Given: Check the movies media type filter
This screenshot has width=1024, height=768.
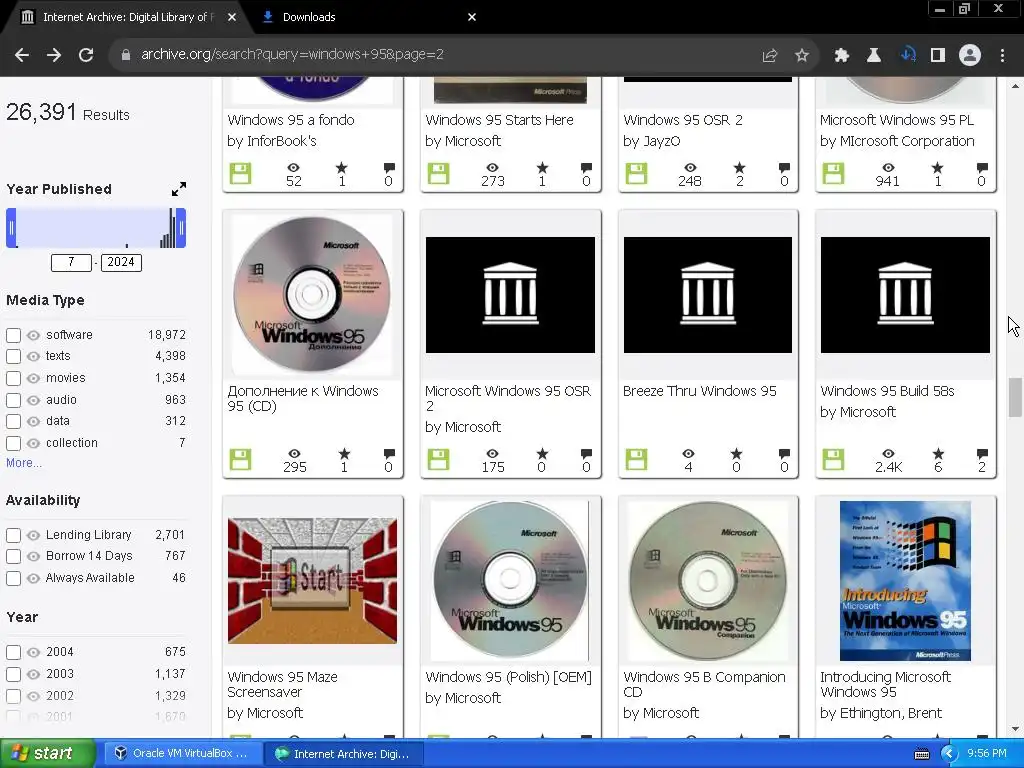Looking at the screenshot, I should click(13, 379).
